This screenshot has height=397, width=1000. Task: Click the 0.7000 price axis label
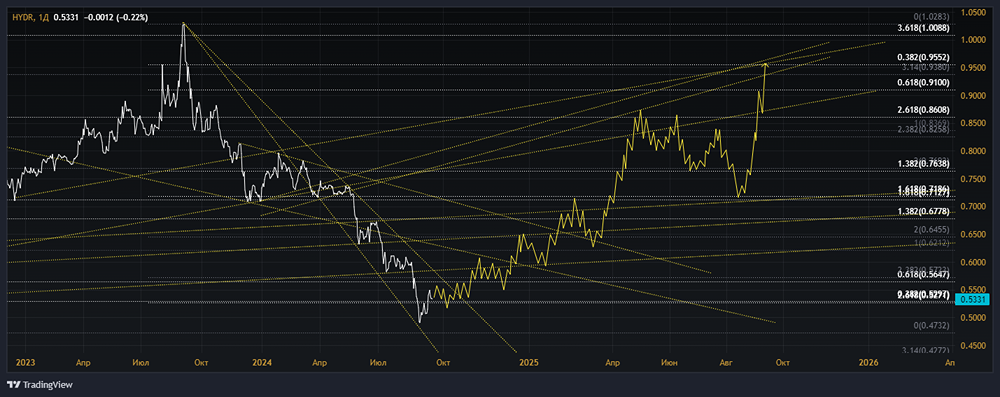tap(973, 207)
